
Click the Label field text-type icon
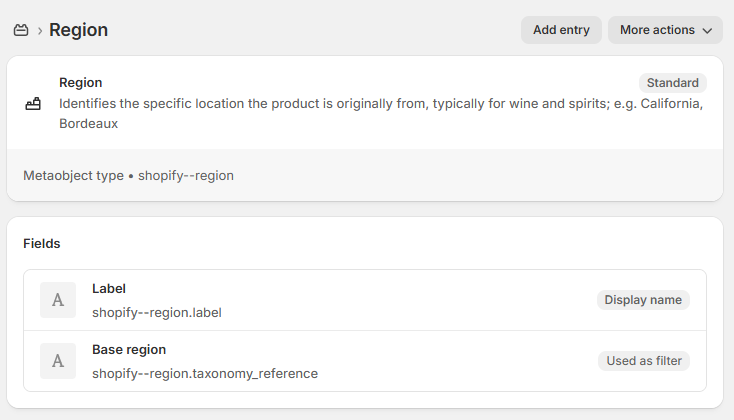tap(58, 300)
